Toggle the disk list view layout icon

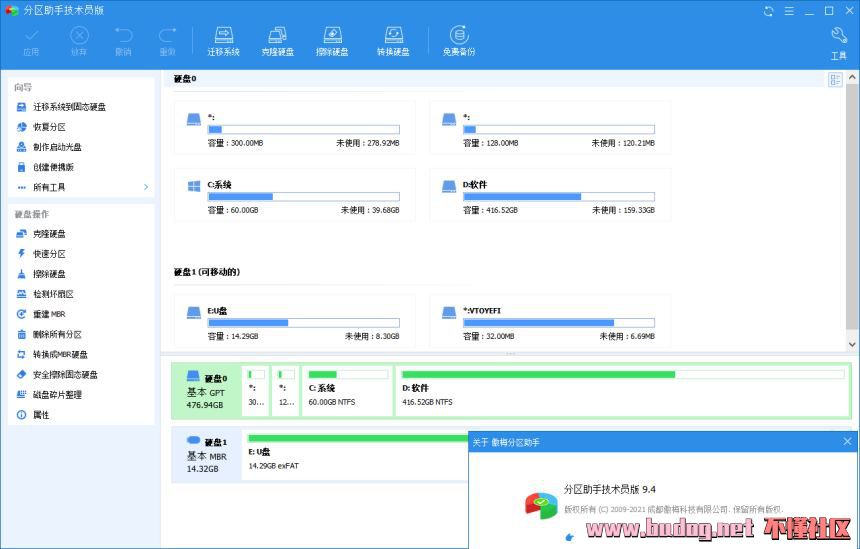coord(835,80)
